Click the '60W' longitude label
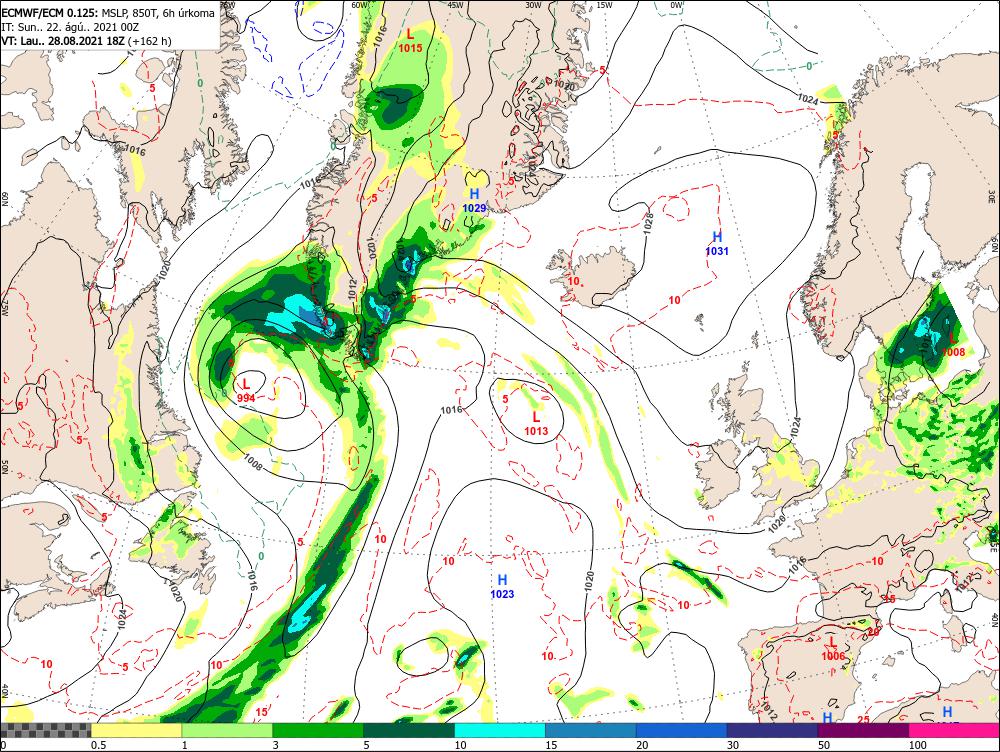Viewport: 1000px width, 752px height. (x=360, y=5)
